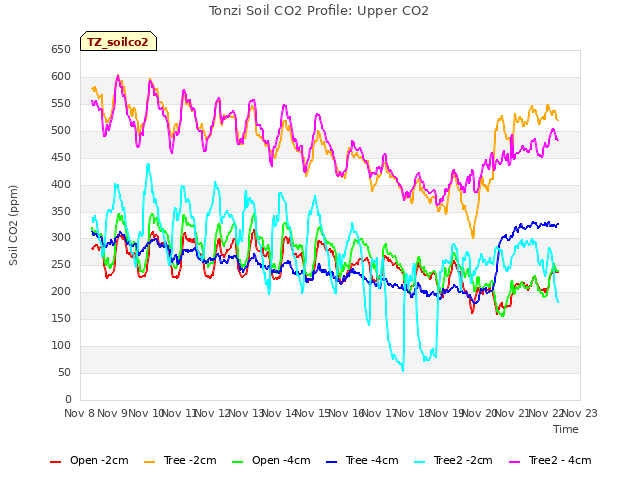Click the Time axis label
The width and height of the screenshot is (640, 480).
(x=566, y=429)
